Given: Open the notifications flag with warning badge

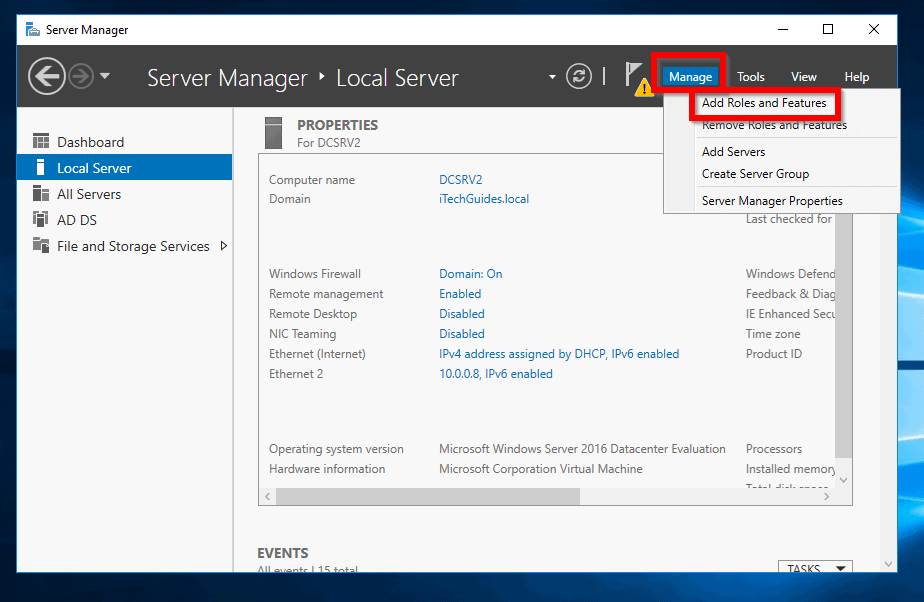Looking at the screenshot, I should pyautogui.click(x=637, y=76).
